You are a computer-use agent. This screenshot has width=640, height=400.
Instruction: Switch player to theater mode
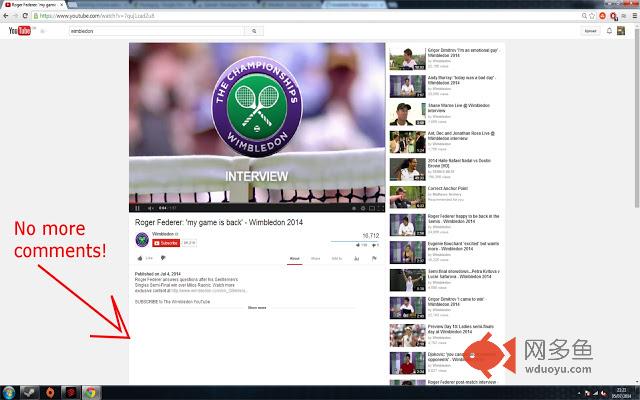[x=372, y=208]
